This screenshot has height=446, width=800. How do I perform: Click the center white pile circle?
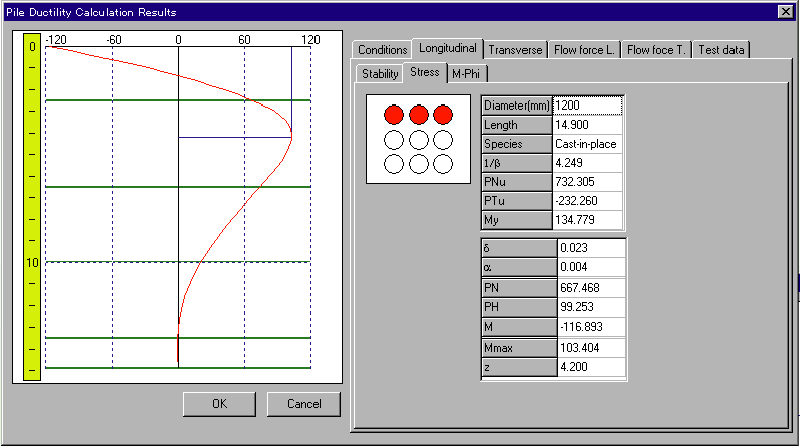tap(419, 139)
